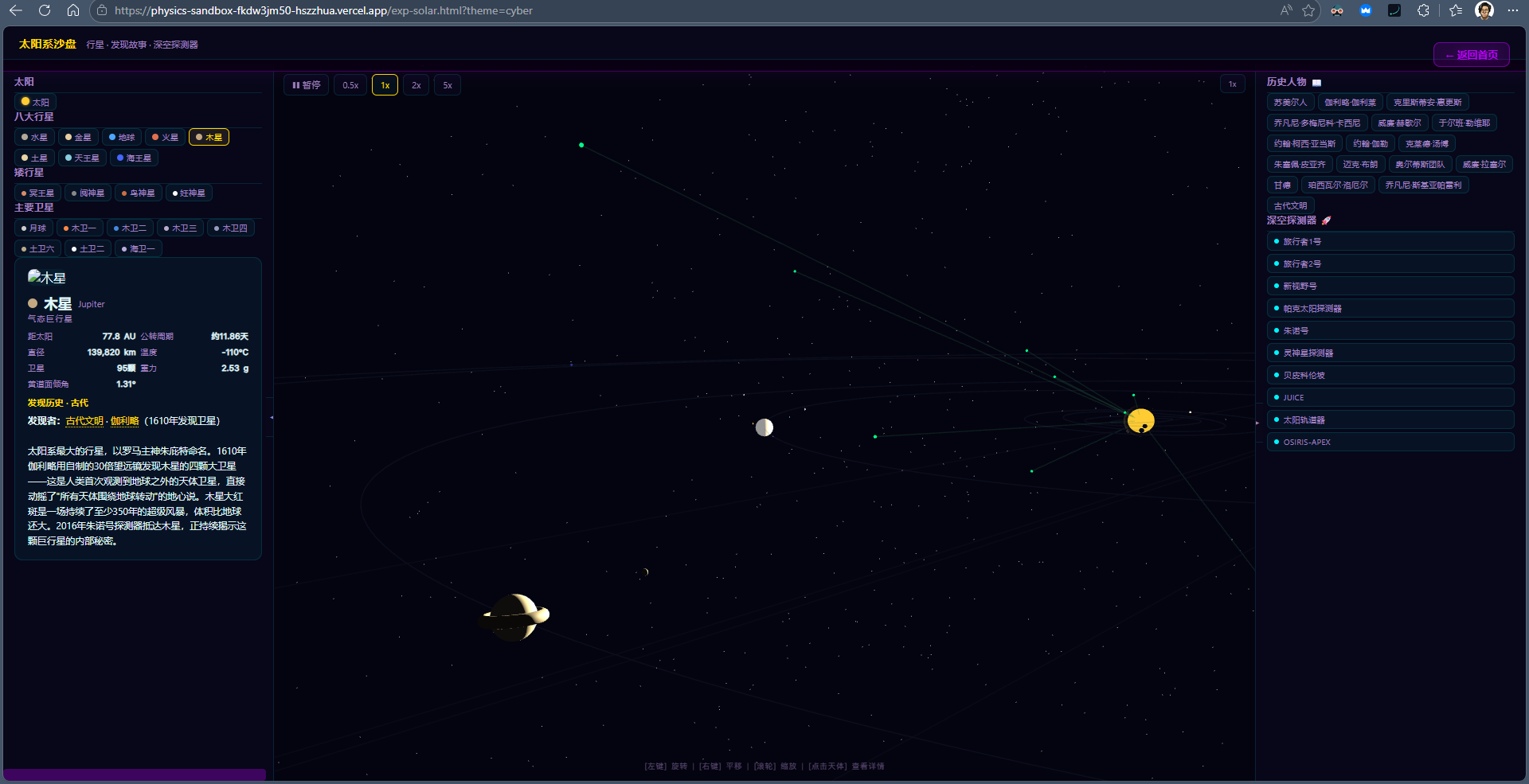The width and height of the screenshot is (1529, 784).
Task: Open the 帕克太阳探测器 probe entry
Action: click(x=1390, y=308)
